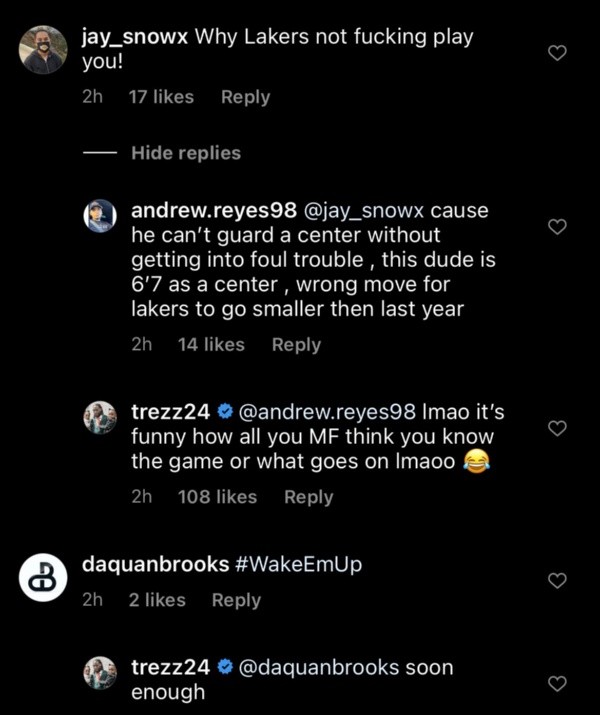Reply to trezz24's 108-likes comment
Screen dimensions: 600x715
coord(308,497)
